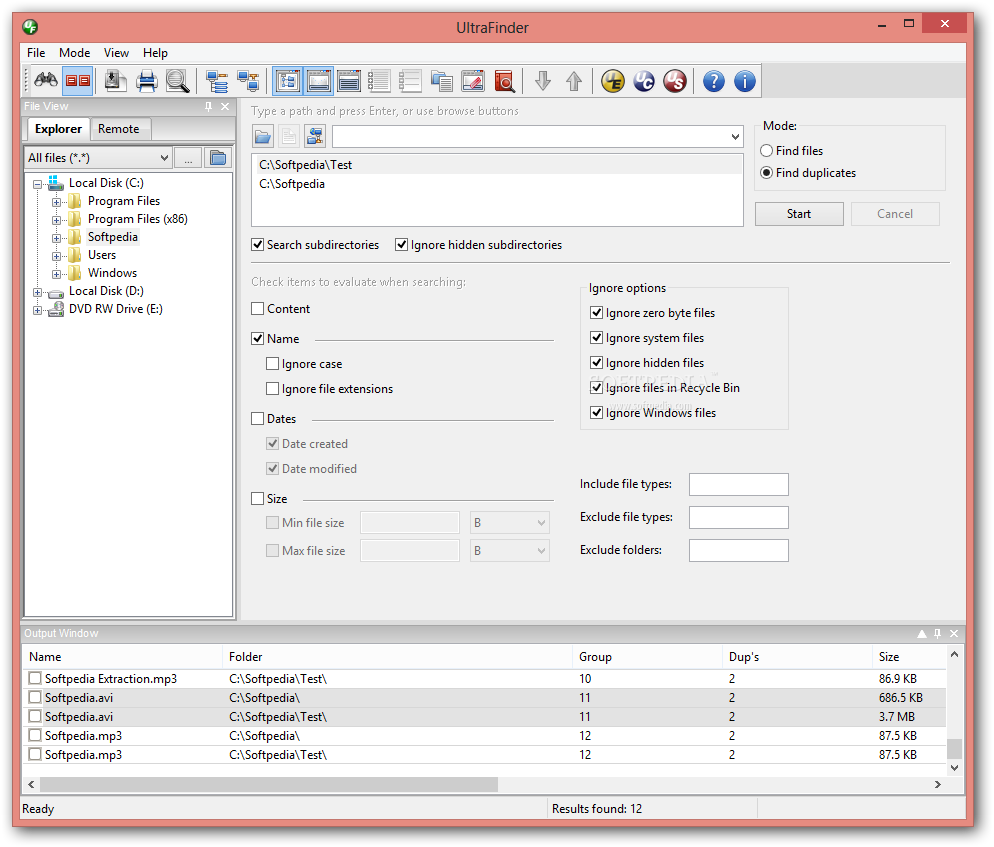994x847 pixels.
Task: Expand the DVD RW Drive (E:) node
Action: 37,311
